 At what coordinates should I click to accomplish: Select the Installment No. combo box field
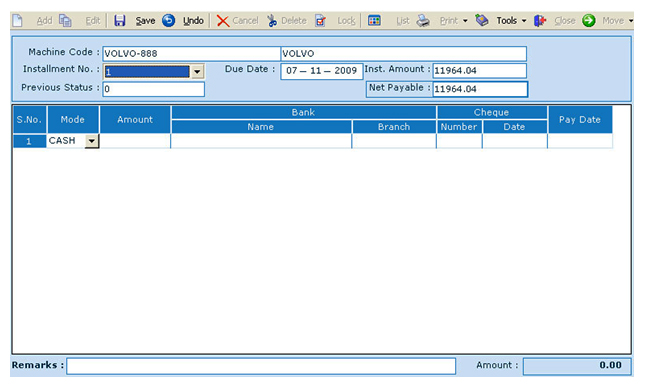click(x=154, y=71)
